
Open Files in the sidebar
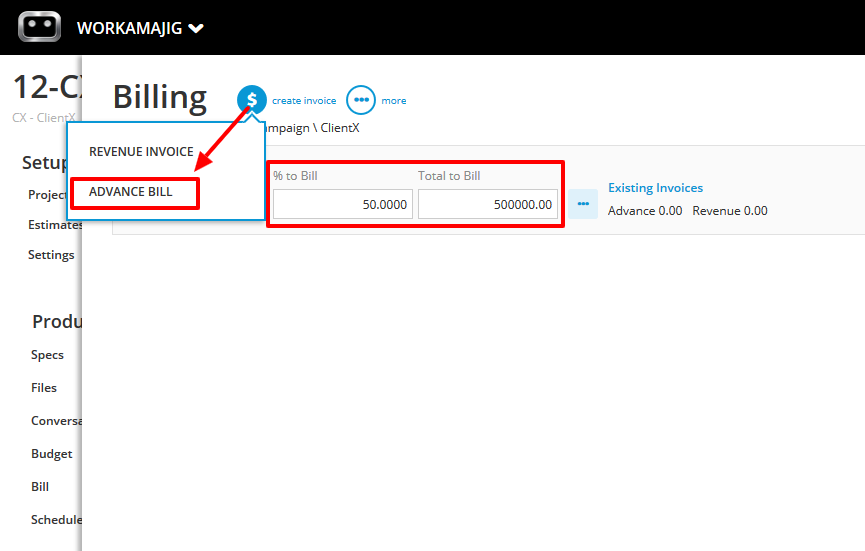pyautogui.click(x=44, y=388)
